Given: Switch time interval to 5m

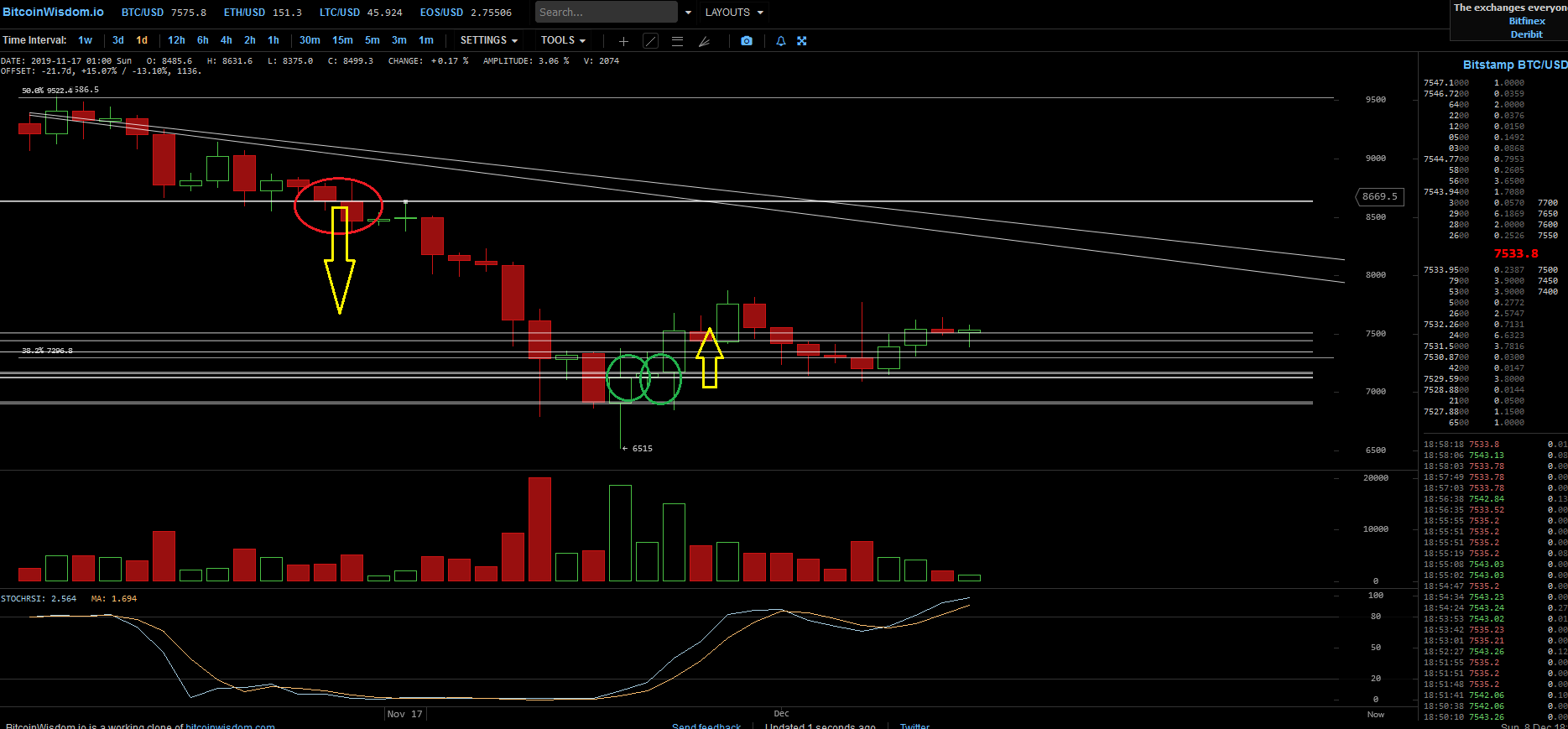Looking at the screenshot, I should click(x=372, y=40).
